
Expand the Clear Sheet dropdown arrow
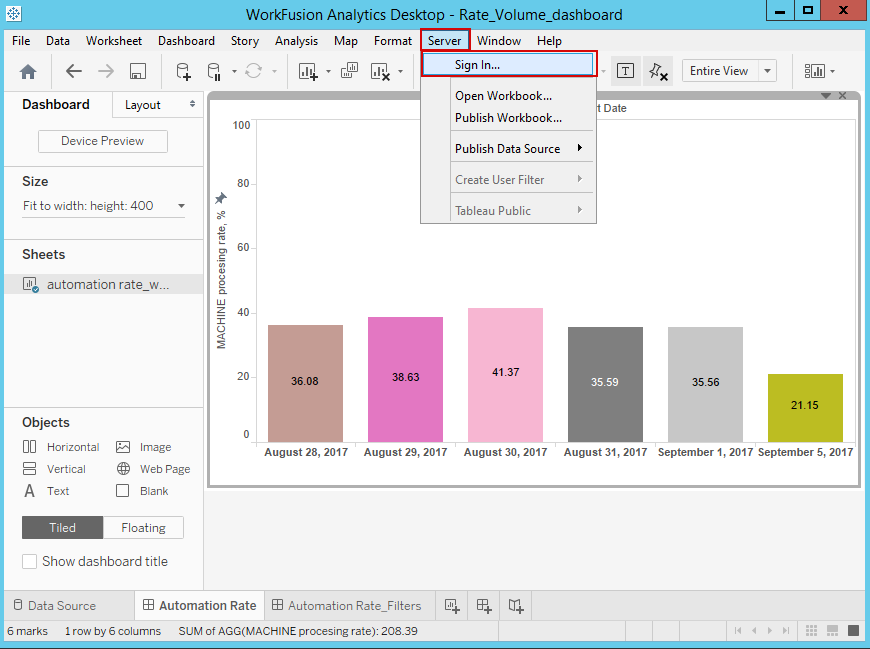coord(400,72)
